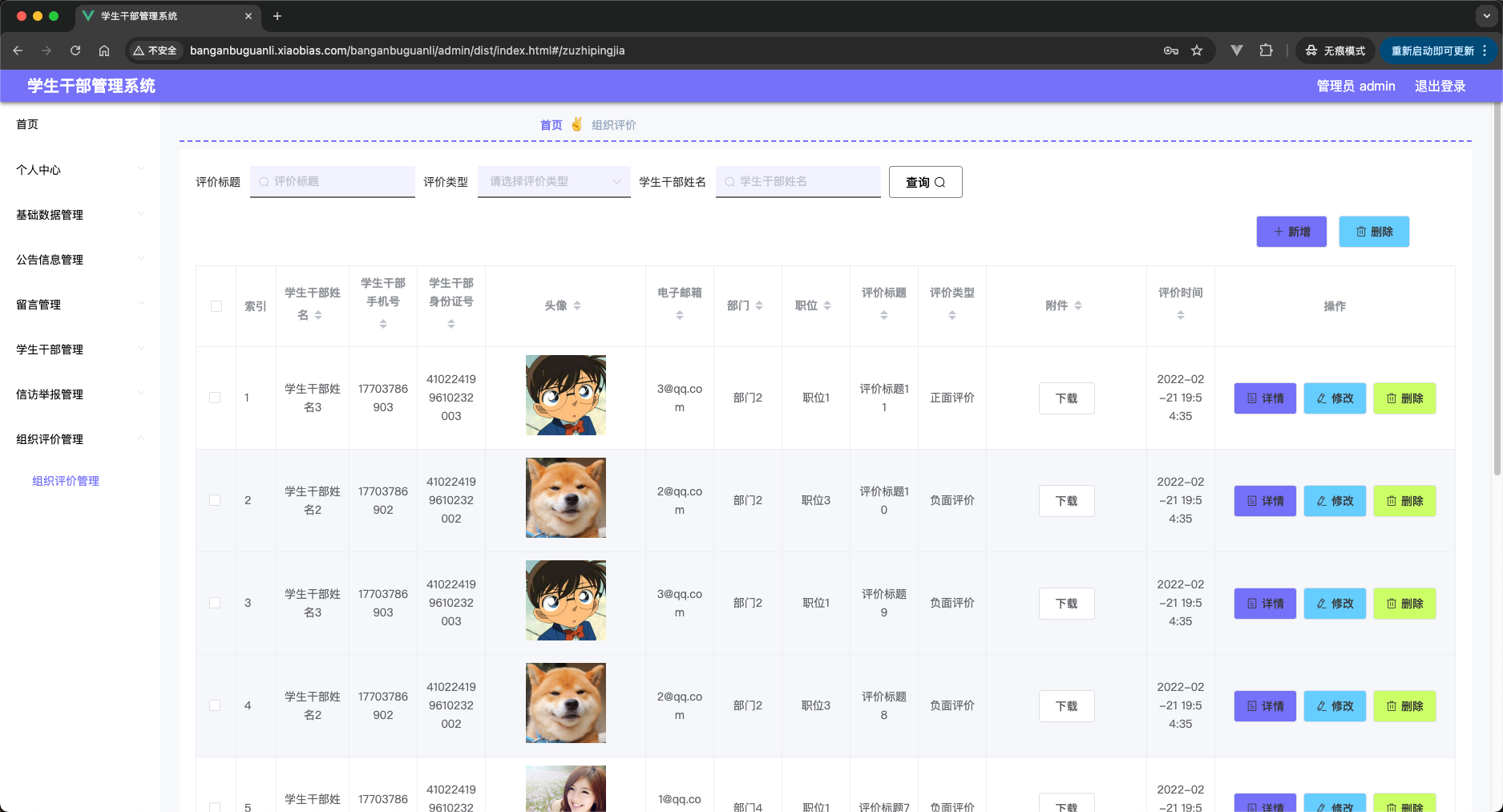The width and height of the screenshot is (1503, 812).
Task: Click the Vue devtools extension icon
Action: pyautogui.click(x=1237, y=50)
